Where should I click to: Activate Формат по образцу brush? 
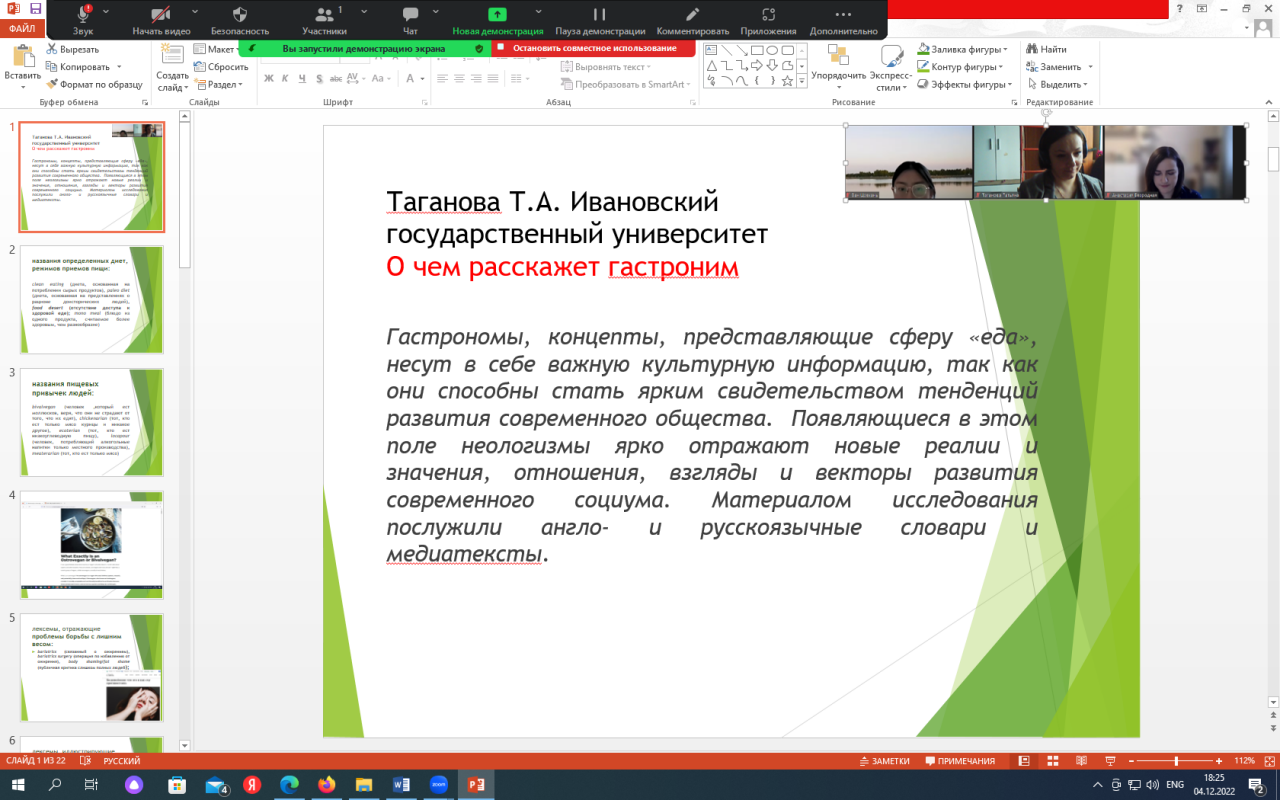[x=52, y=85]
